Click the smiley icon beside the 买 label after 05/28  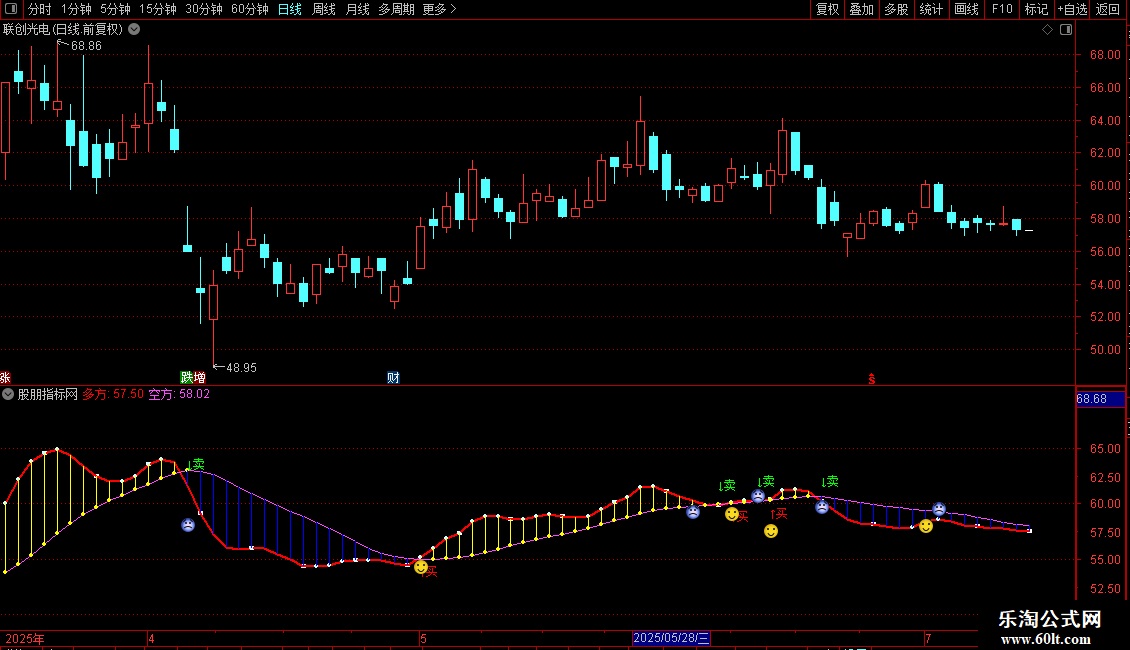click(x=731, y=514)
